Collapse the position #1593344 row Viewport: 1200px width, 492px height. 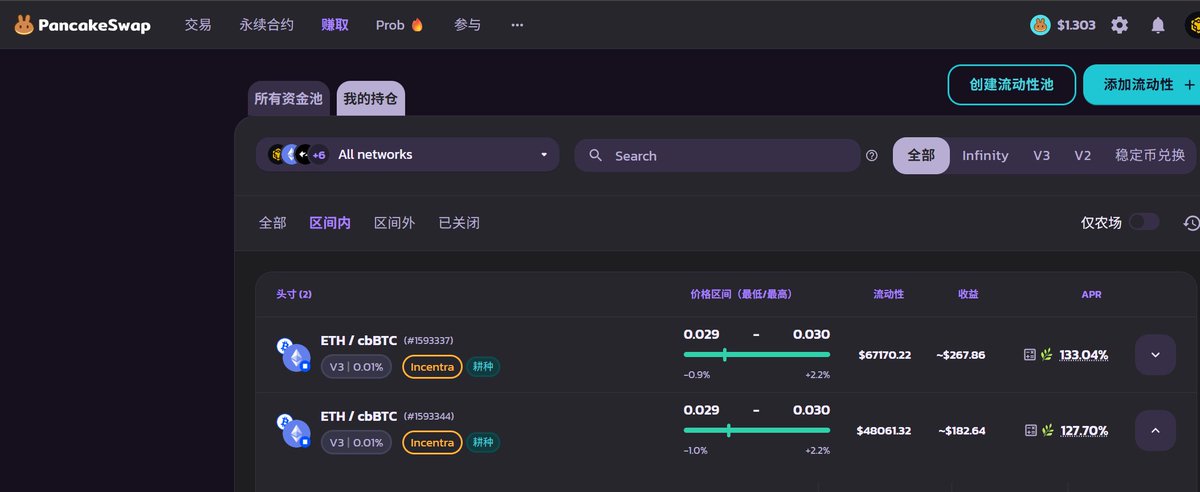(x=1155, y=430)
